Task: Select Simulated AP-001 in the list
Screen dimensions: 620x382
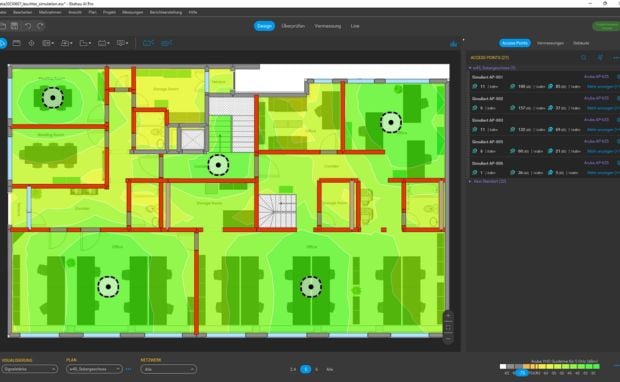Action: (x=487, y=77)
